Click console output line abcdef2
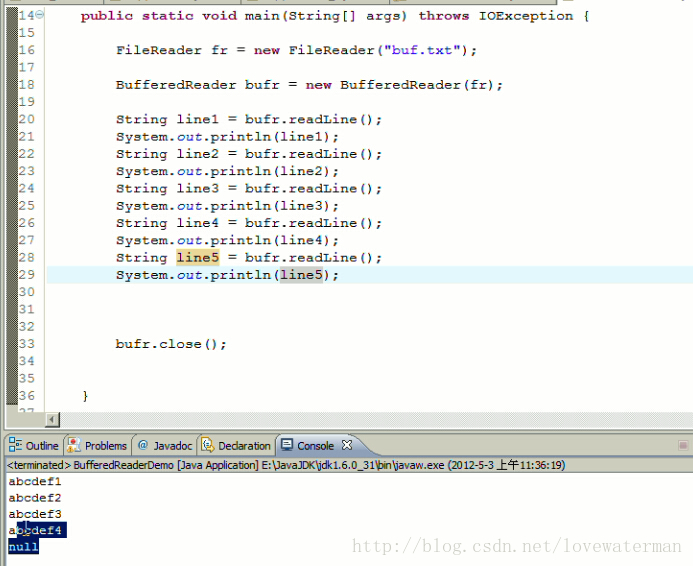The height and width of the screenshot is (566, 693). point(35,498)
